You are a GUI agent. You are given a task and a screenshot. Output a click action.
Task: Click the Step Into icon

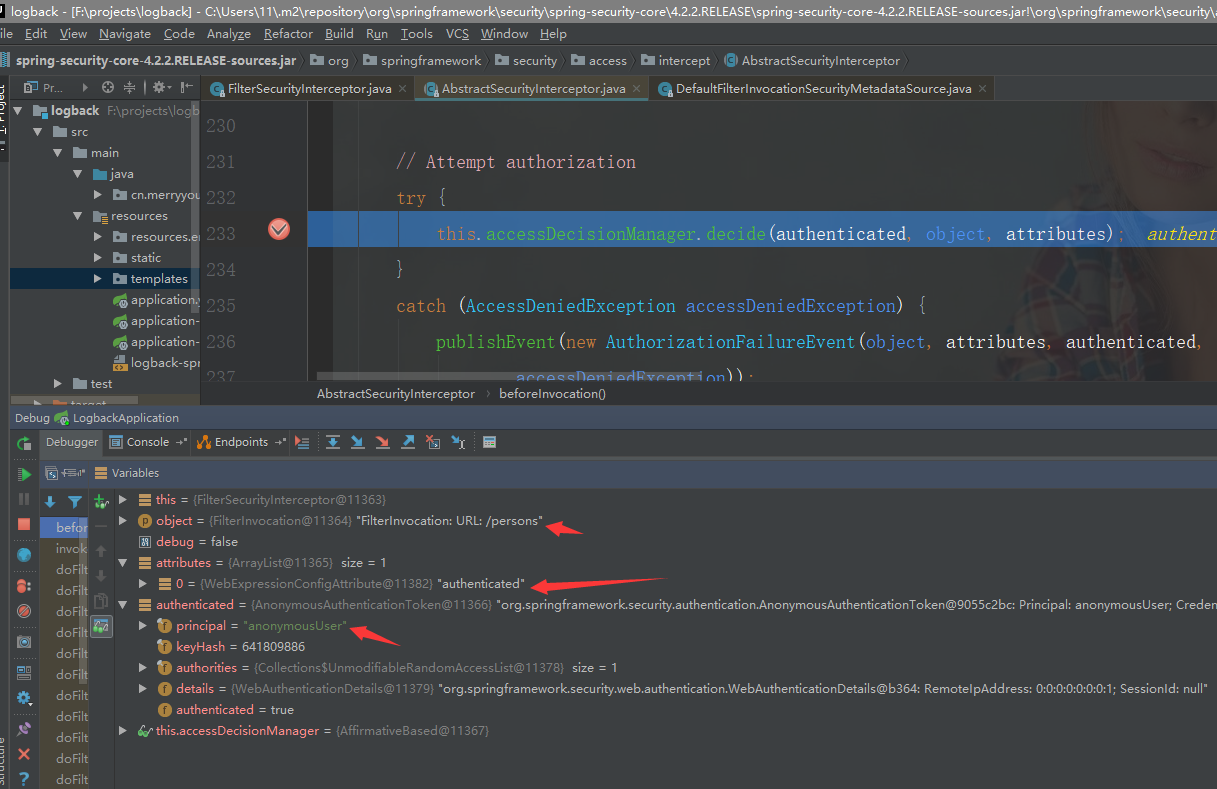click(357, 441)
